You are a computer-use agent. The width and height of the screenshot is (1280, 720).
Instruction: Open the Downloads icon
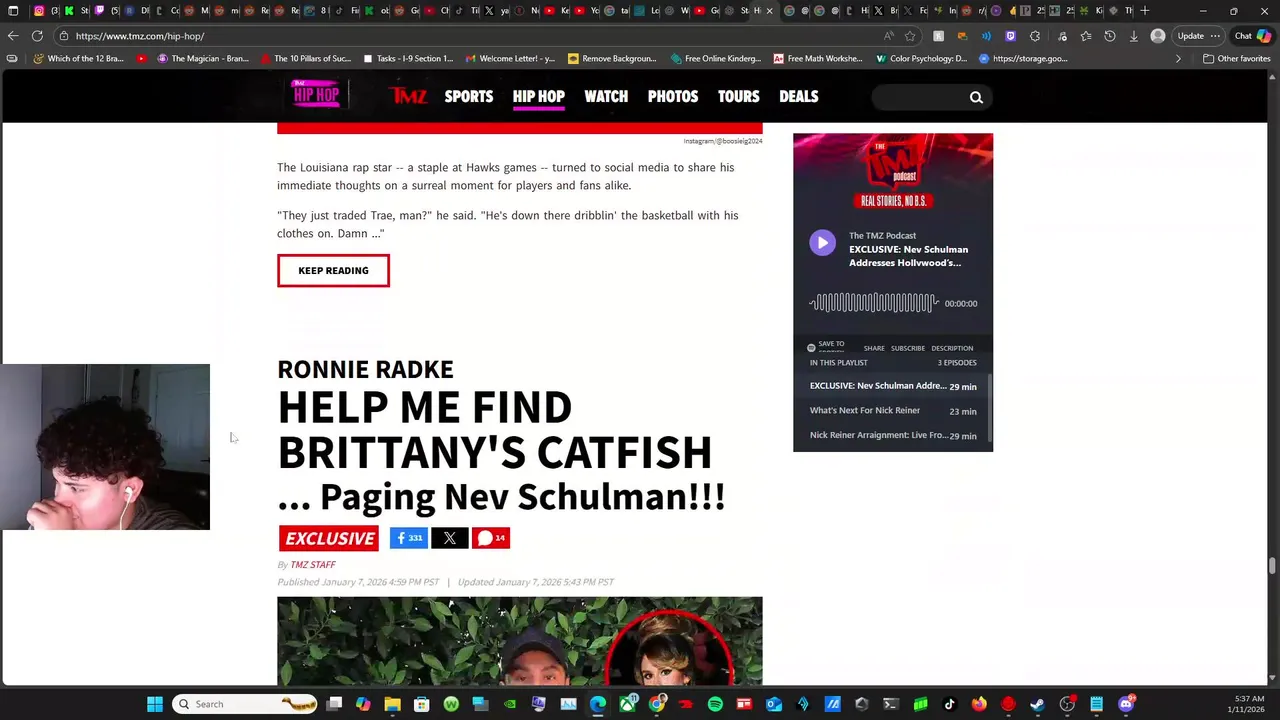[x=1134, y=36]
